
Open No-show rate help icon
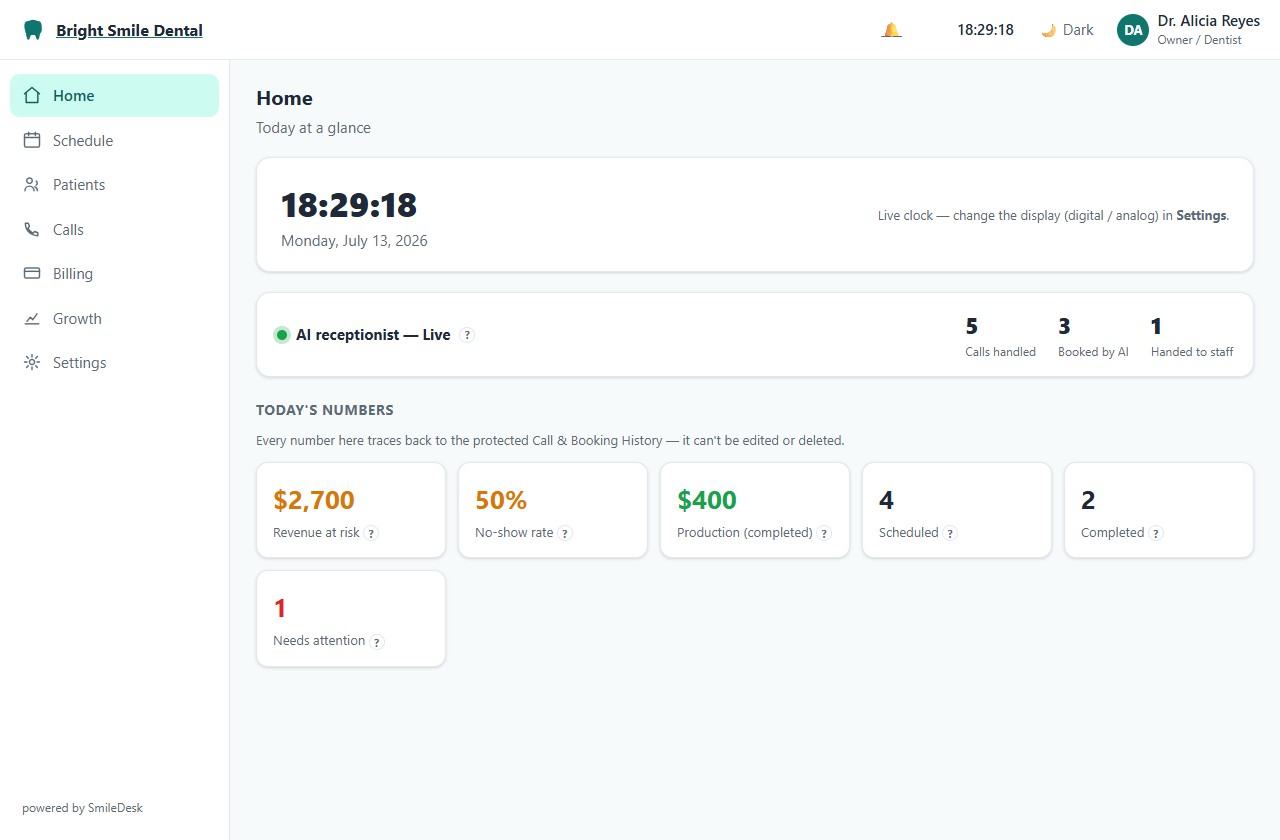[x=565, y=533]
